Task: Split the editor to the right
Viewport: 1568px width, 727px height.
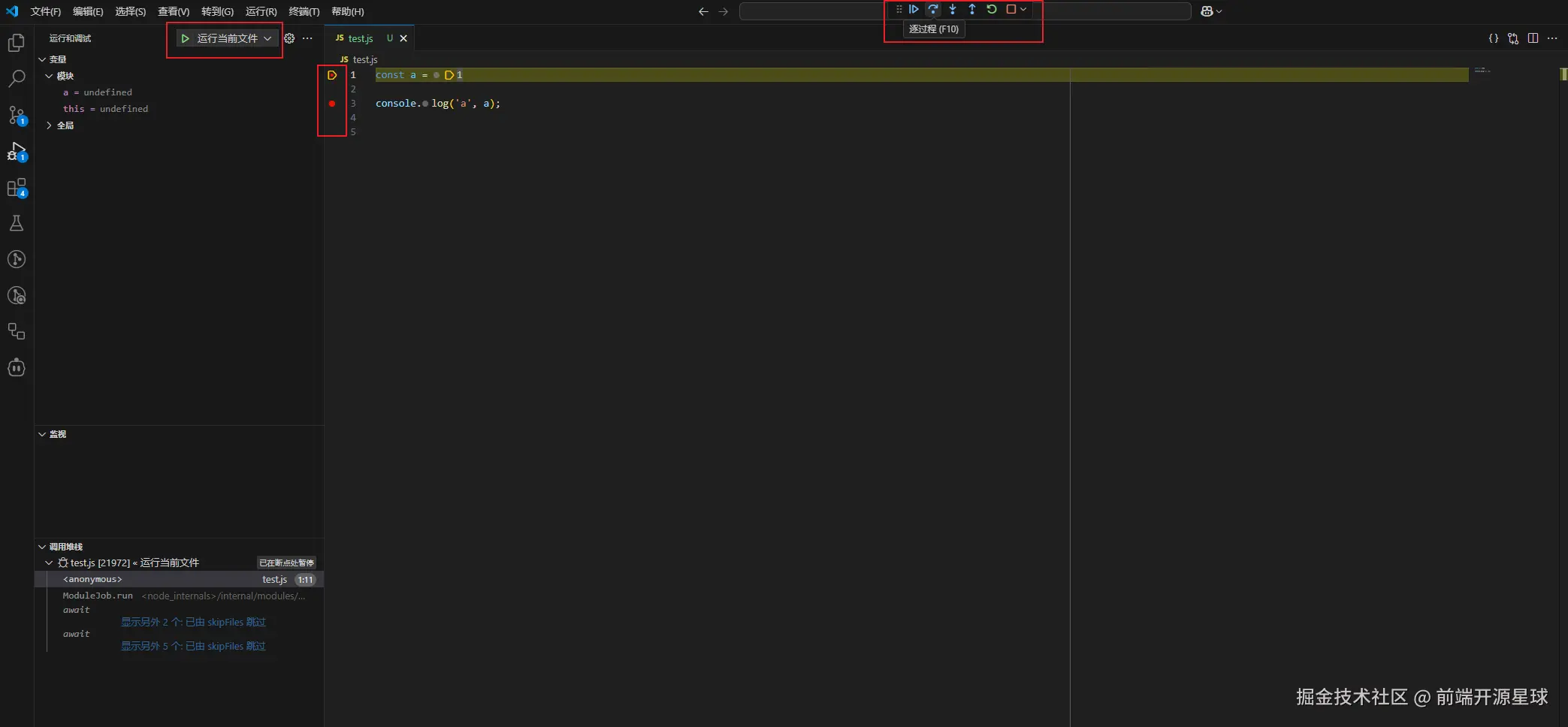Action: point(1533,38)
